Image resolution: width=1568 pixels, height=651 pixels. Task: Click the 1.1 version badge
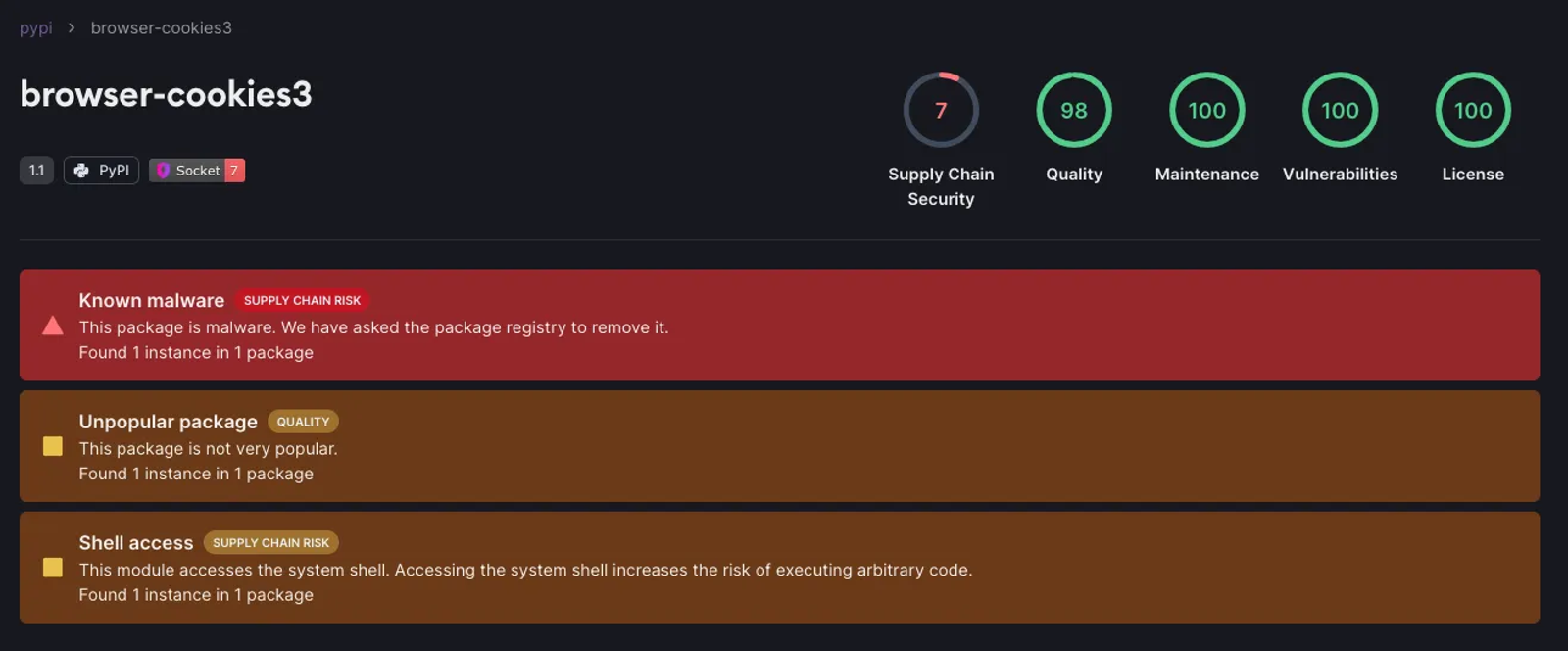[36, 171]
